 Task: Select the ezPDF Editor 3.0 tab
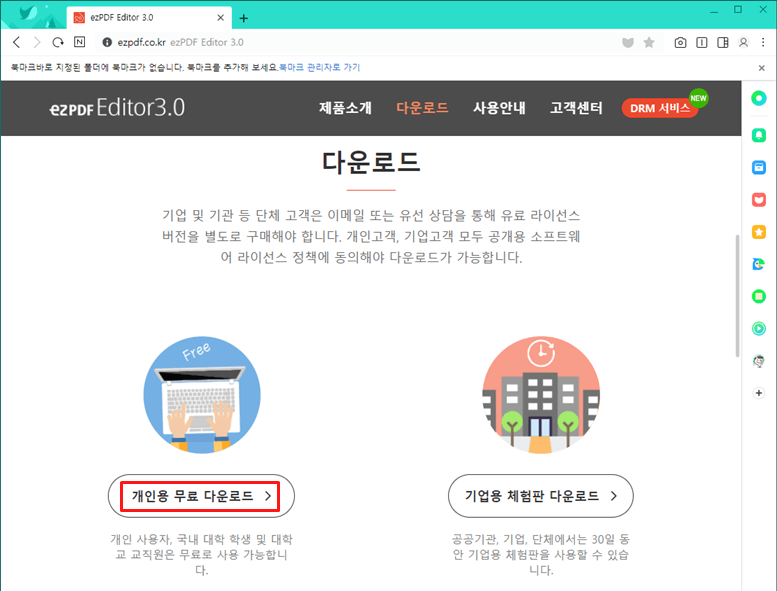click(x=149, y=18)
